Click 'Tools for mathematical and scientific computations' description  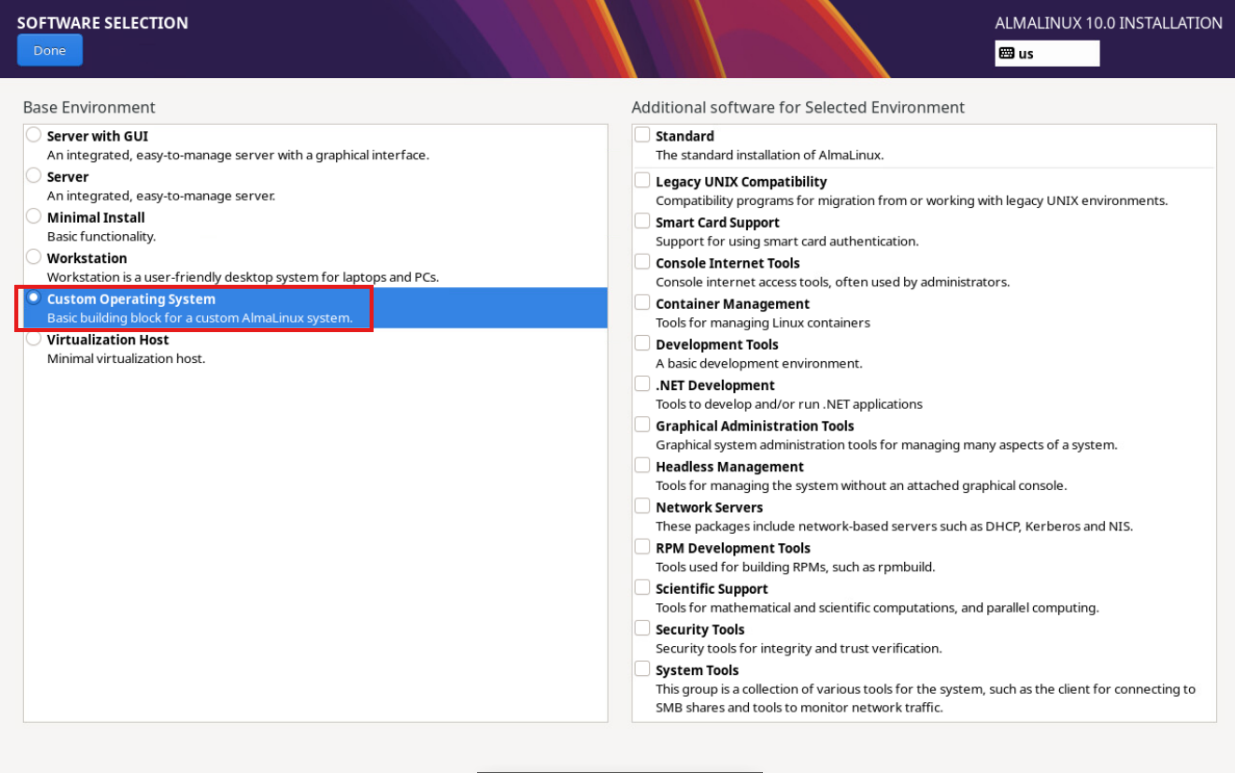point(877,608)
